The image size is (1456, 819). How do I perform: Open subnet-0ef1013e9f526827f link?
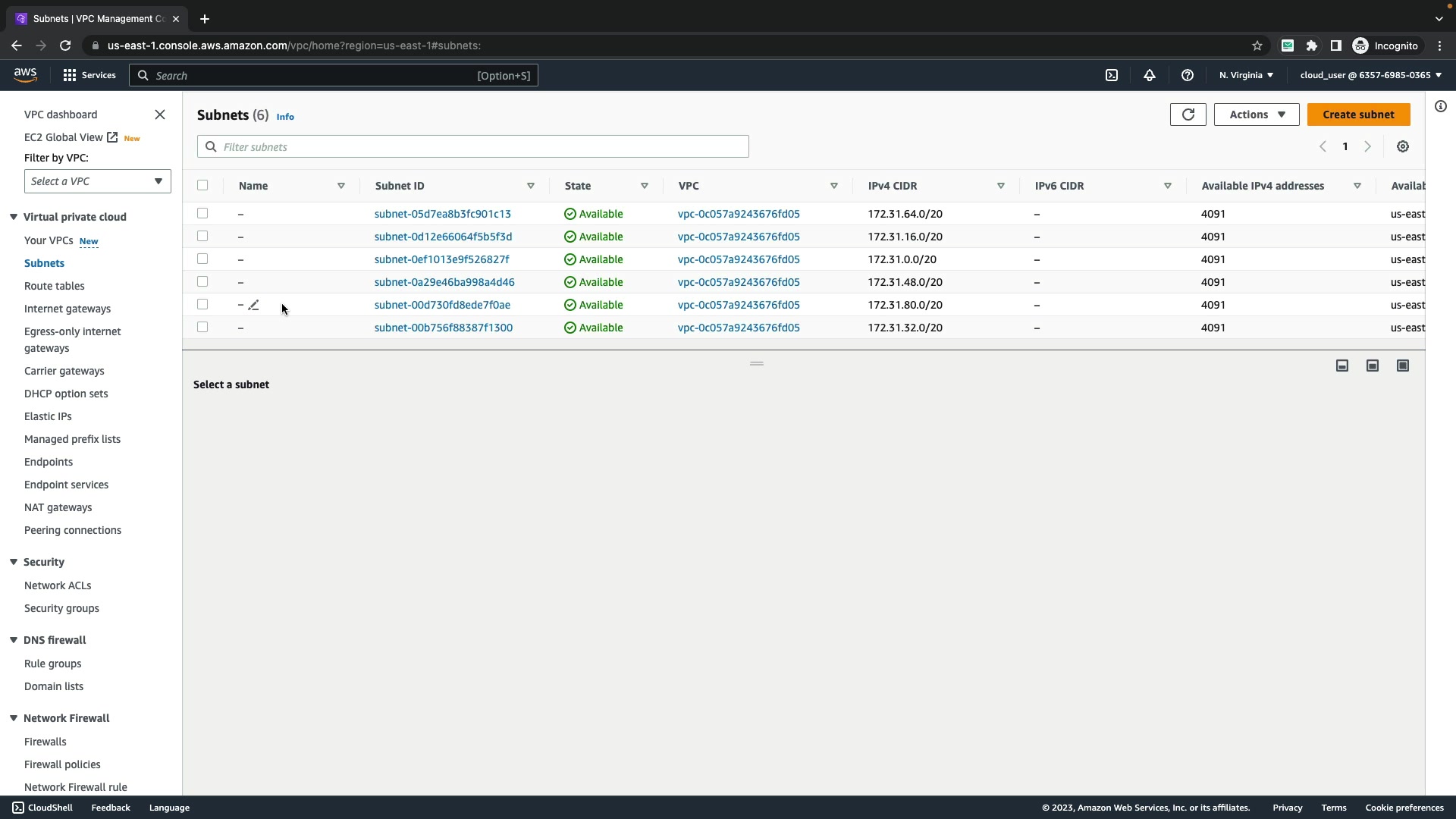coord(441,259)
